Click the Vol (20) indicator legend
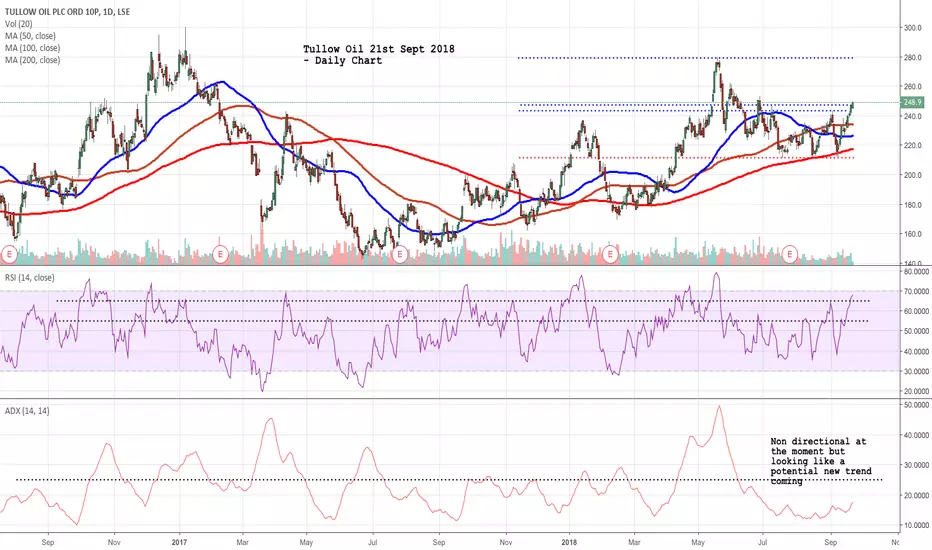Viewport: 932px width, 550px height. coord(18,24)
